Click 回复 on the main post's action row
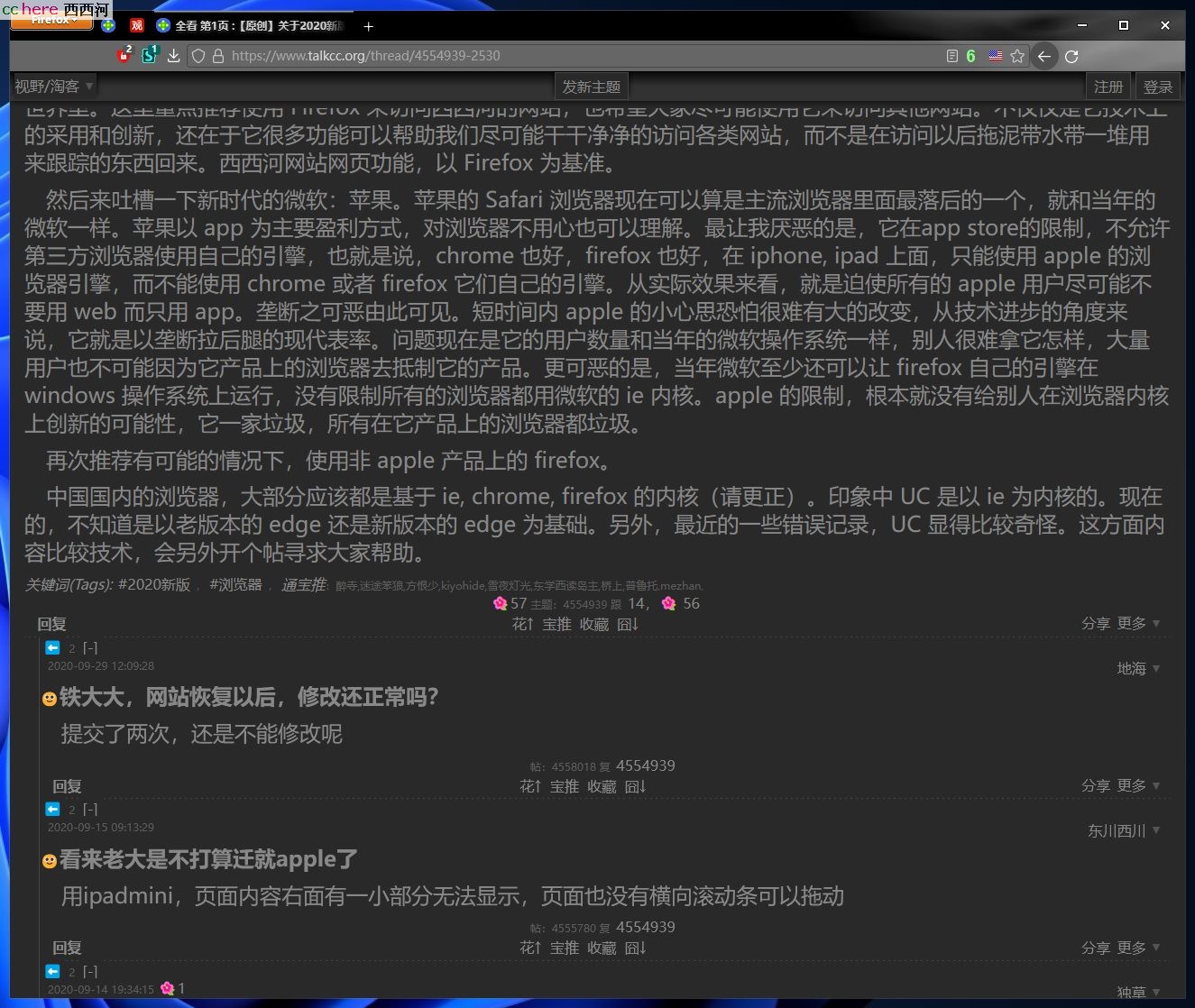This screenshot has width=1195, height=1008. pos(51,624)
